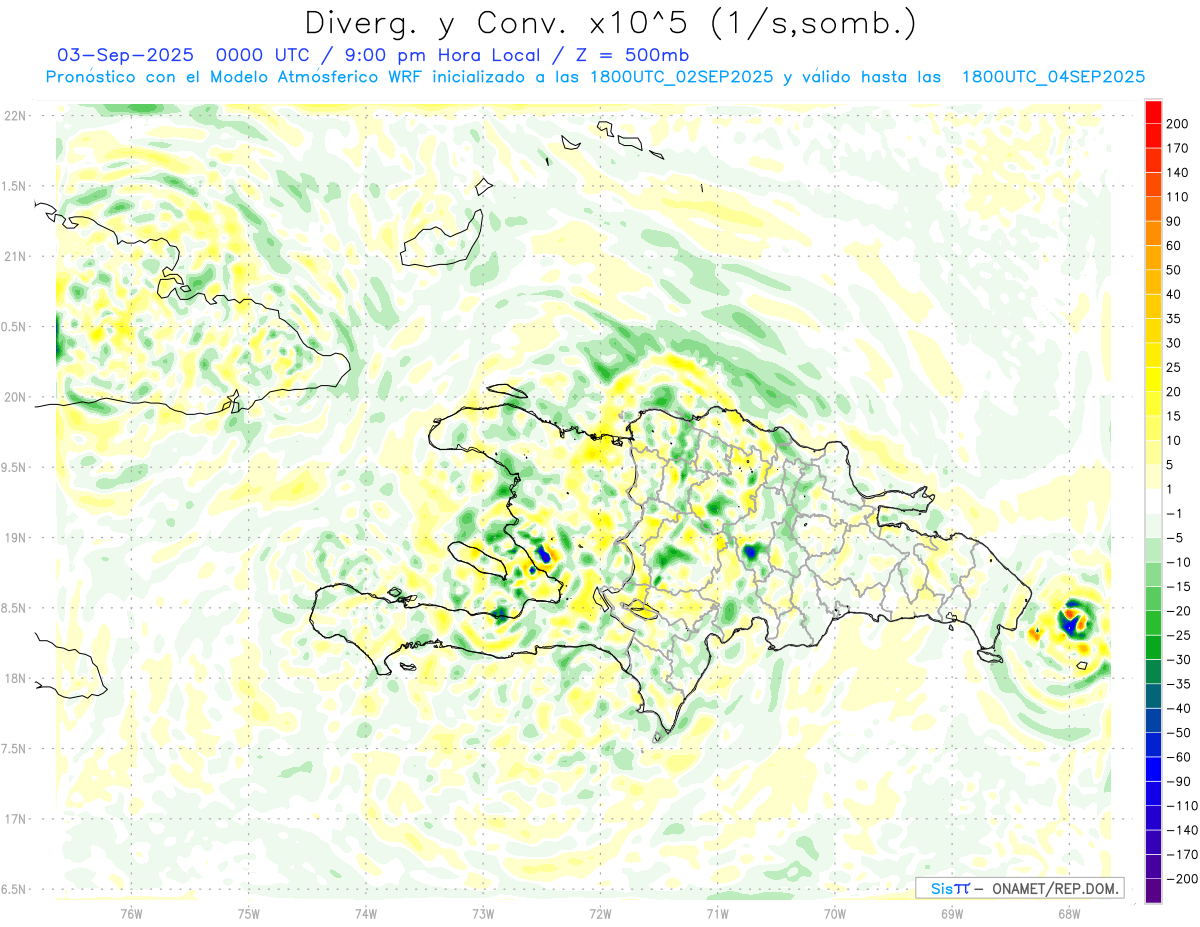The image size is (1200, 927).
Task: Click the color bar next to the -60 label
Action: [1153, 757]
